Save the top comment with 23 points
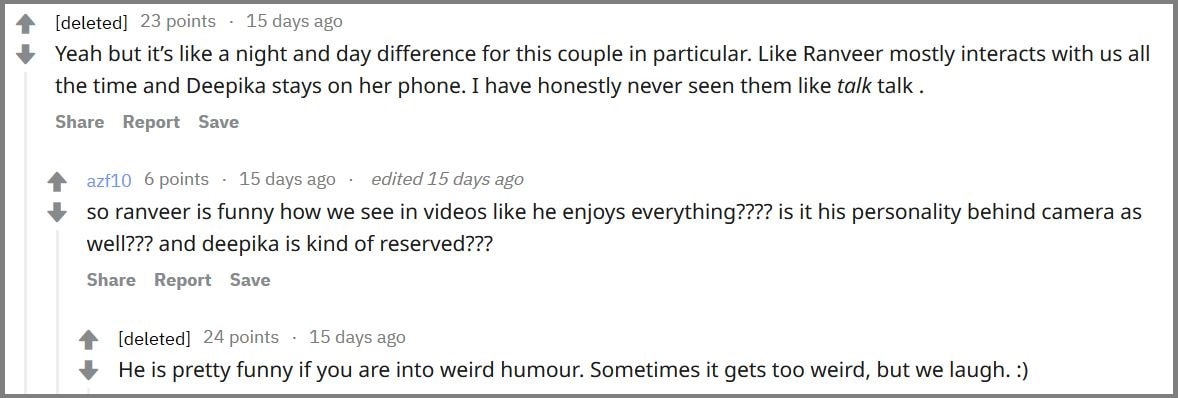Image resolution: width=1178 pixels, height=398 pixels. click(219, 122)
